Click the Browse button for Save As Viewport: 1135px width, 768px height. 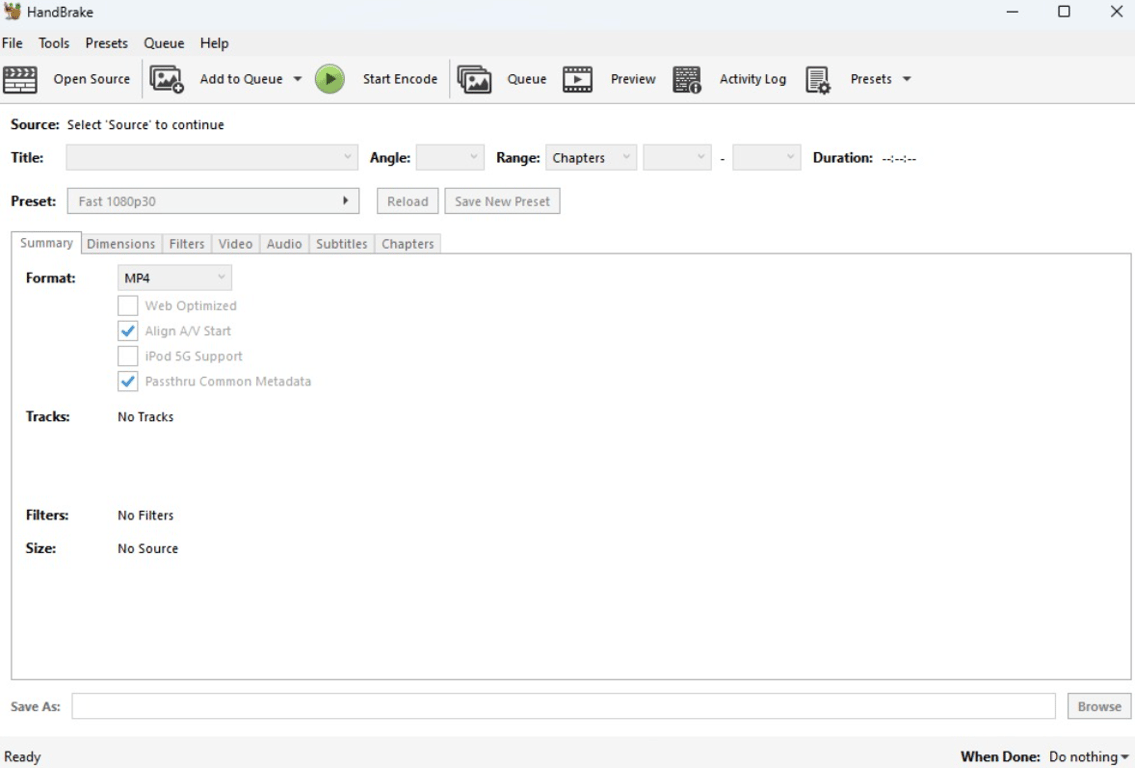[x=1097, y=706]
